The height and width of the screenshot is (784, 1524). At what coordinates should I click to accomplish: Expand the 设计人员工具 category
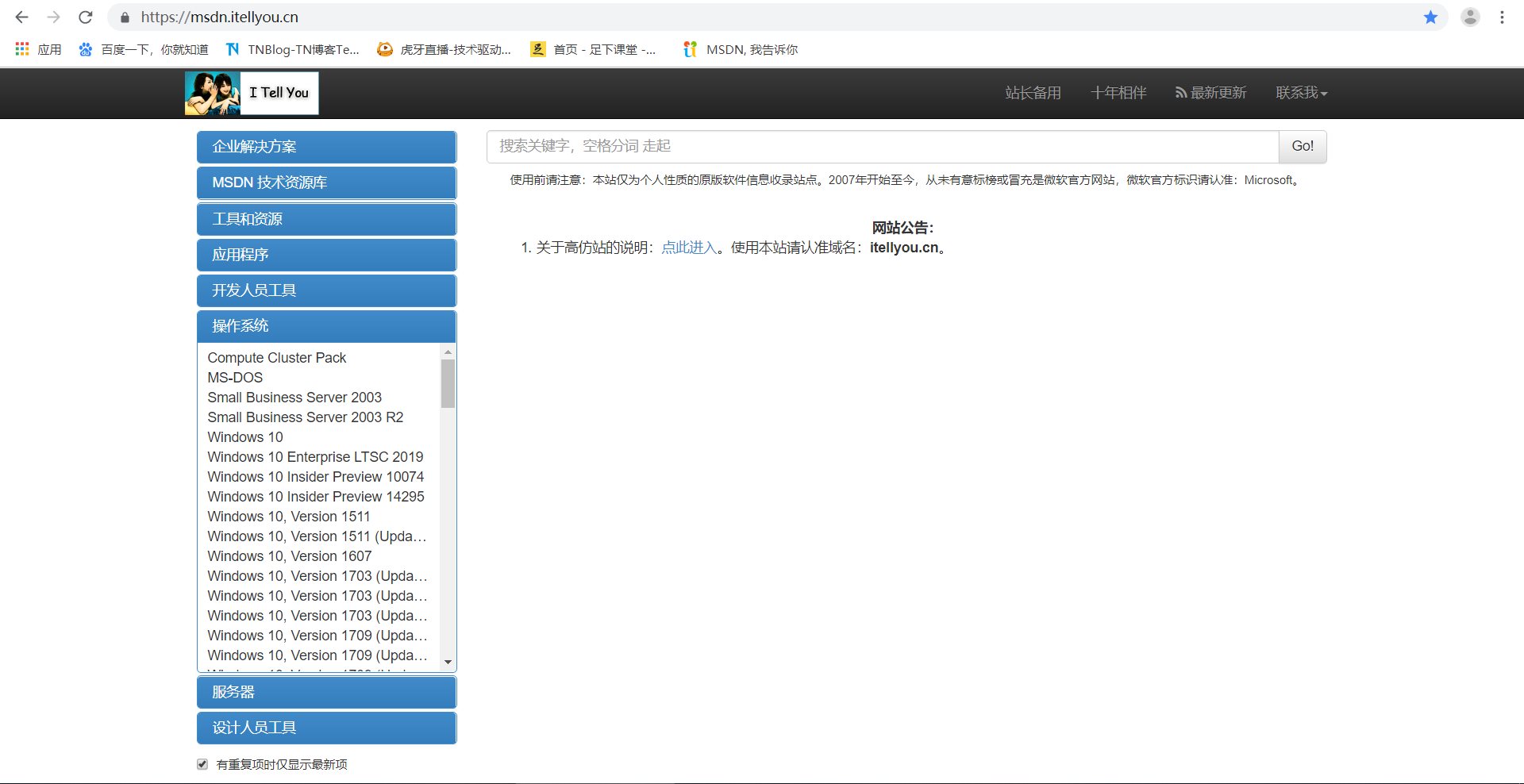coord(326,728)
